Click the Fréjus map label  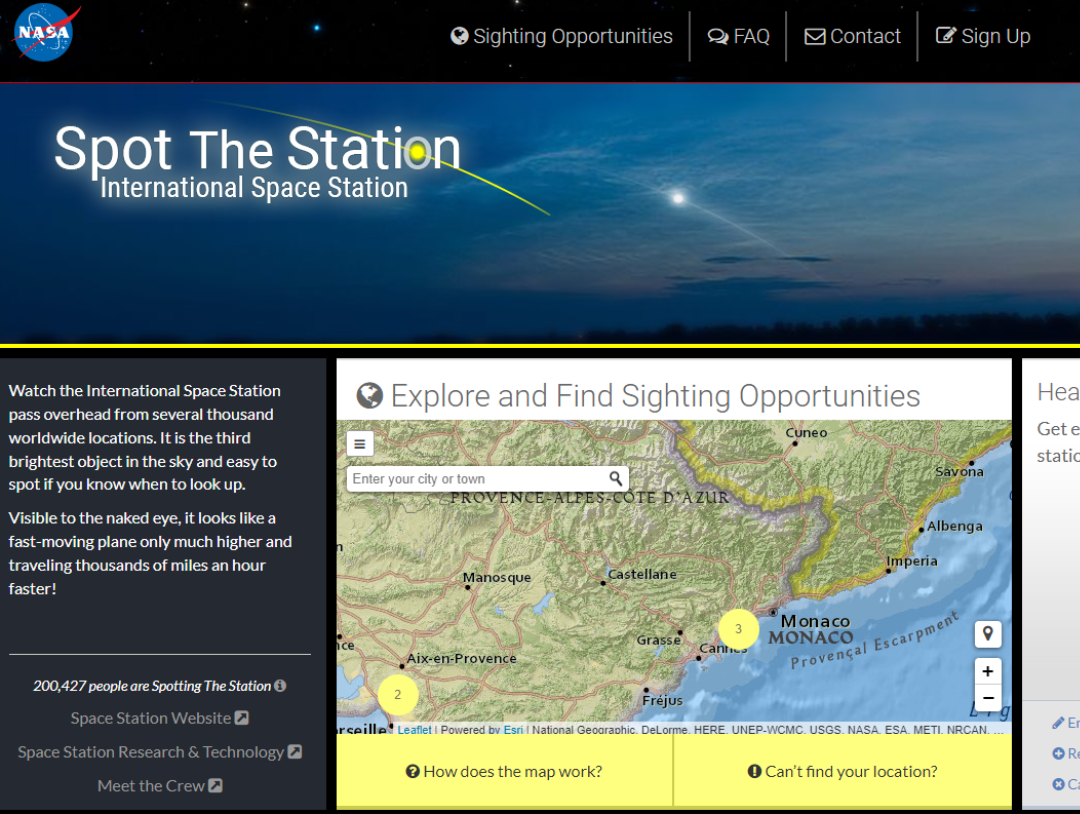[663, 700]
